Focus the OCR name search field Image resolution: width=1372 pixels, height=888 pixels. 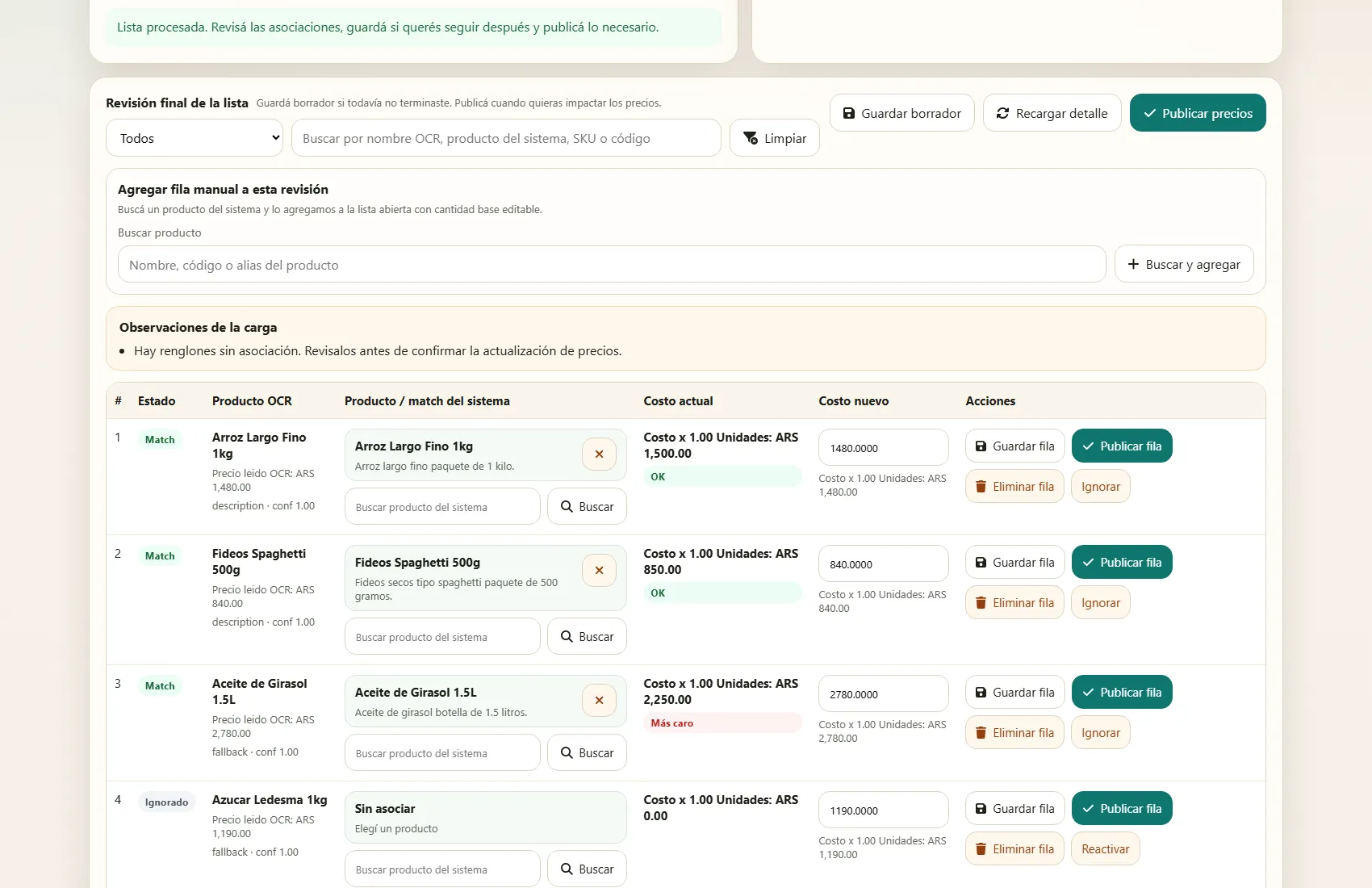click(506, 138)
